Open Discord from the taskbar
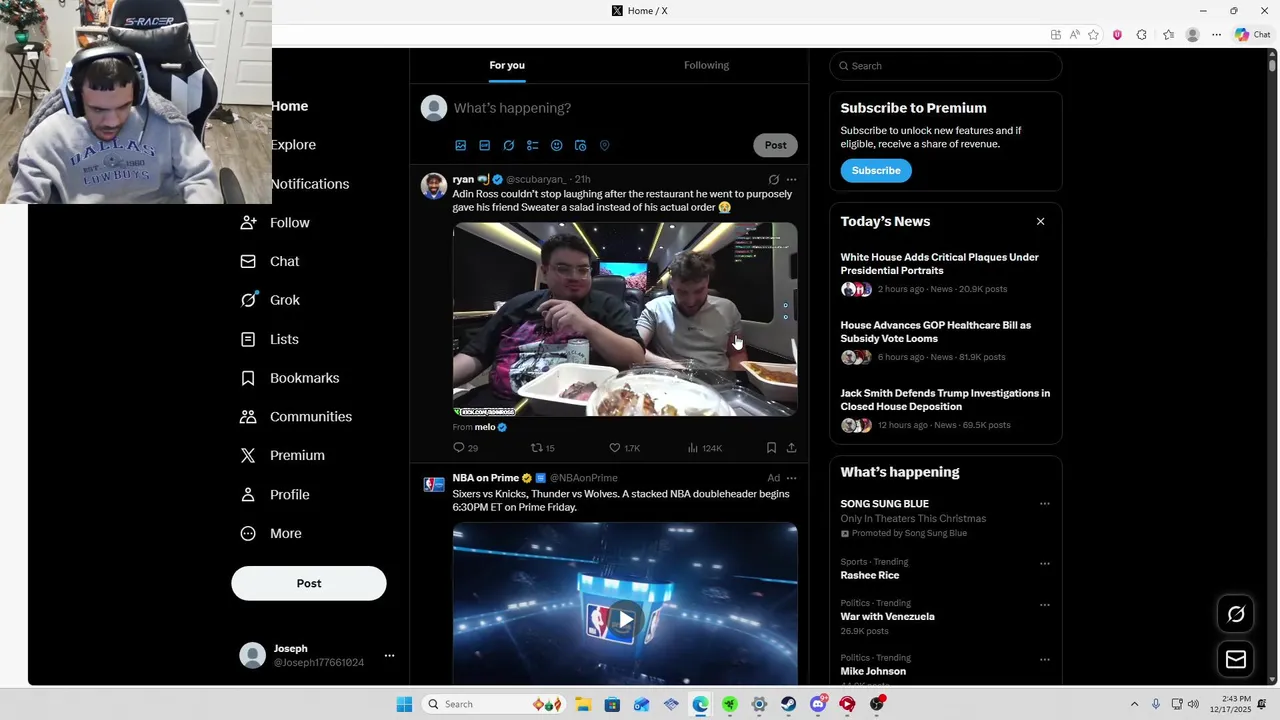Viewport: 1280px width, 720px height. [818, 704]
